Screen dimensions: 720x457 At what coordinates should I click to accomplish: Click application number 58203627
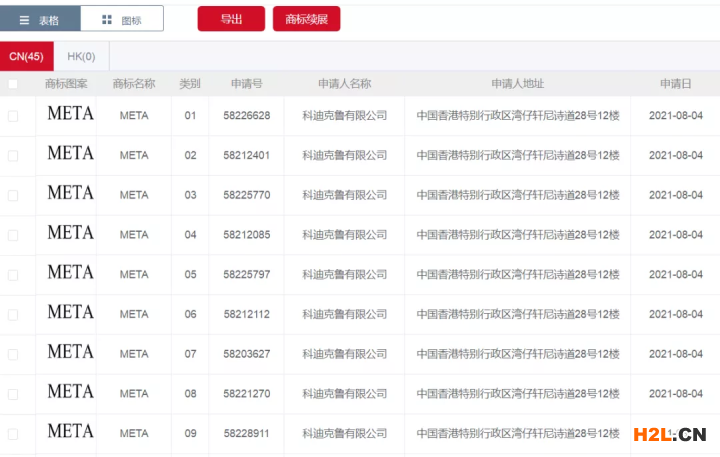247,354
